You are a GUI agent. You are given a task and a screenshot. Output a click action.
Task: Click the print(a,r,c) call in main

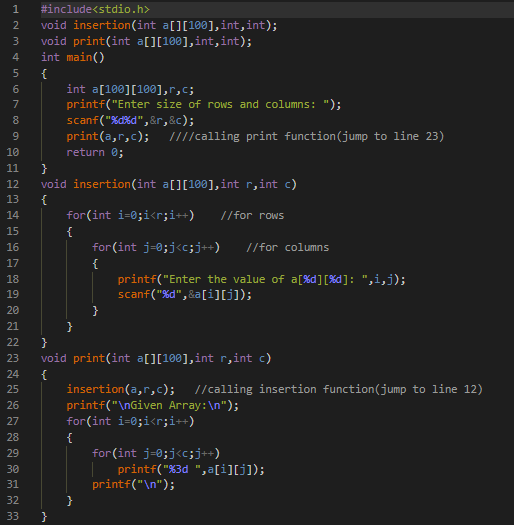coord(108,137)
